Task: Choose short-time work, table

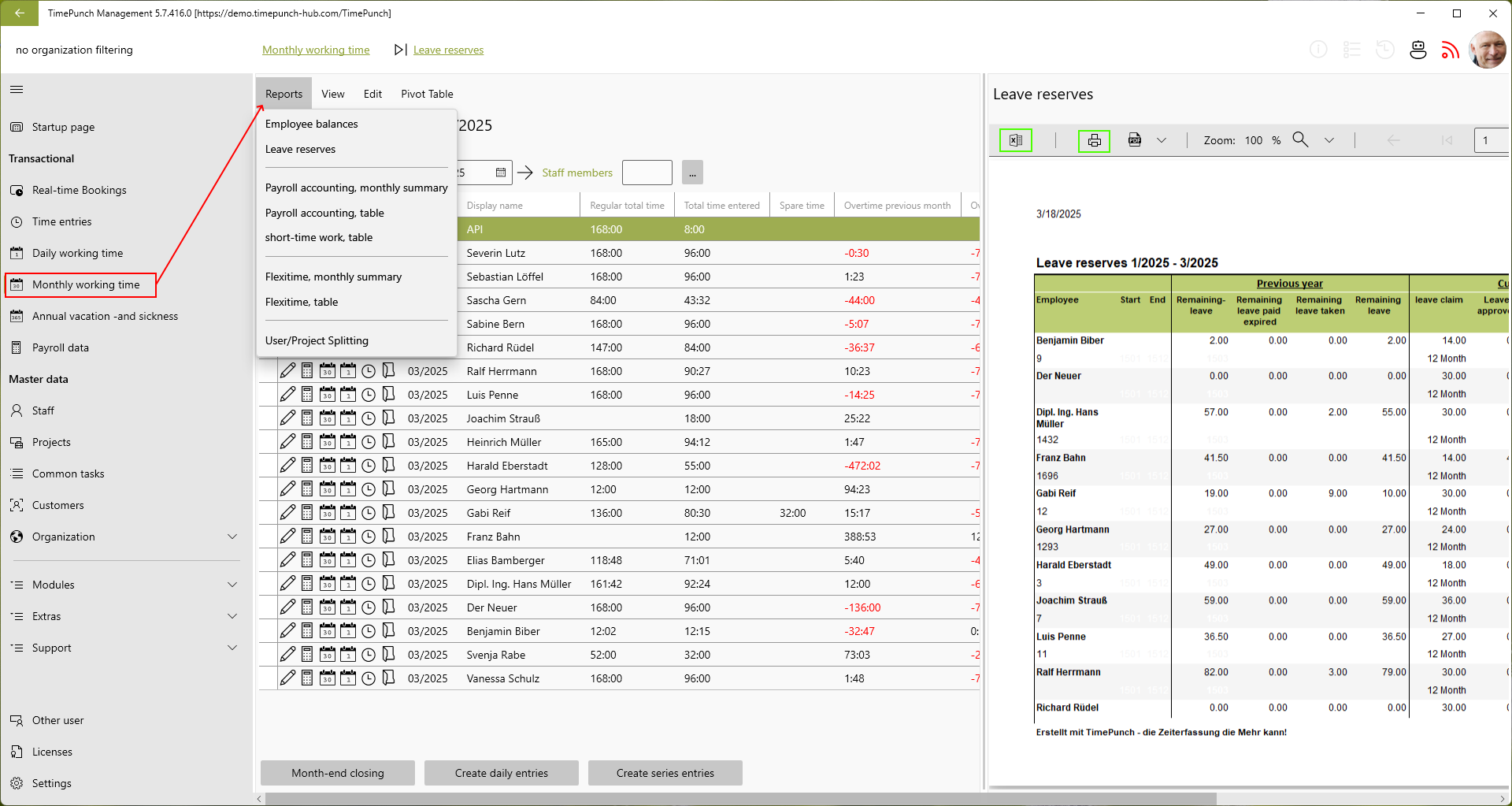Action: [319, 237]
